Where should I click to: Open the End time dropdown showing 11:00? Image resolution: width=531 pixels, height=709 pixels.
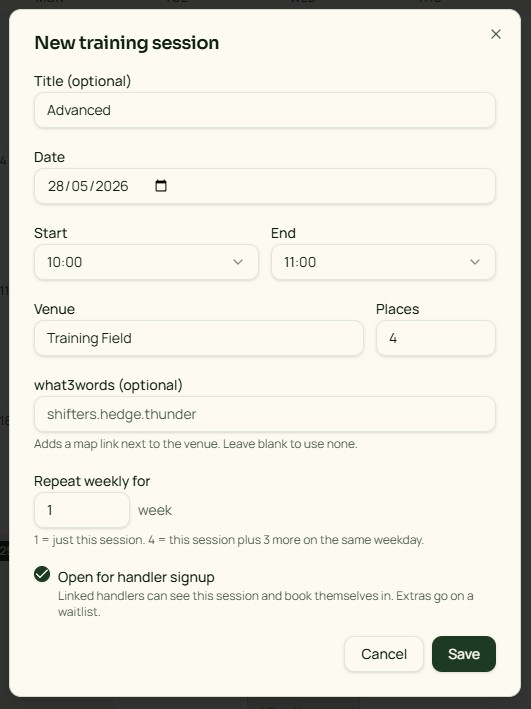[x=383, y=262]
